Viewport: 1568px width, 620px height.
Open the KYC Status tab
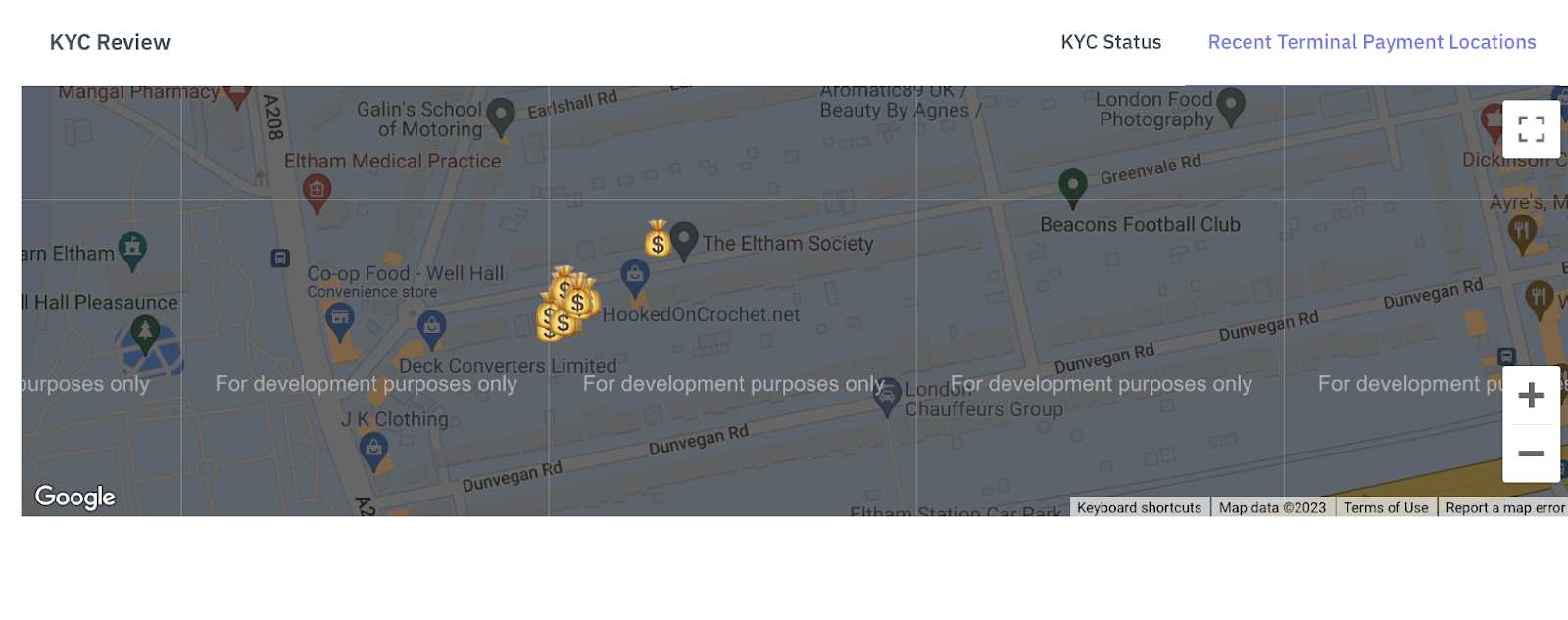tap(1110, 42)
